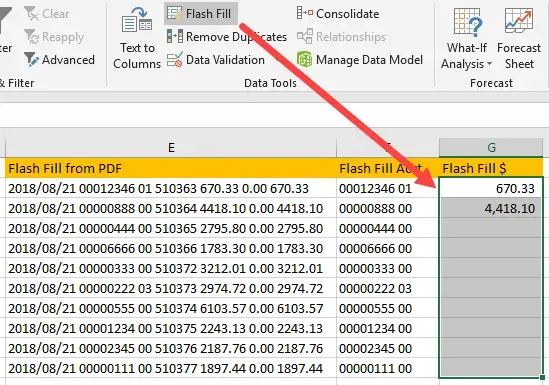This screenshot has width=549, height=385.
Task: Click the Consolidate icon
Action: coord(305,13)
